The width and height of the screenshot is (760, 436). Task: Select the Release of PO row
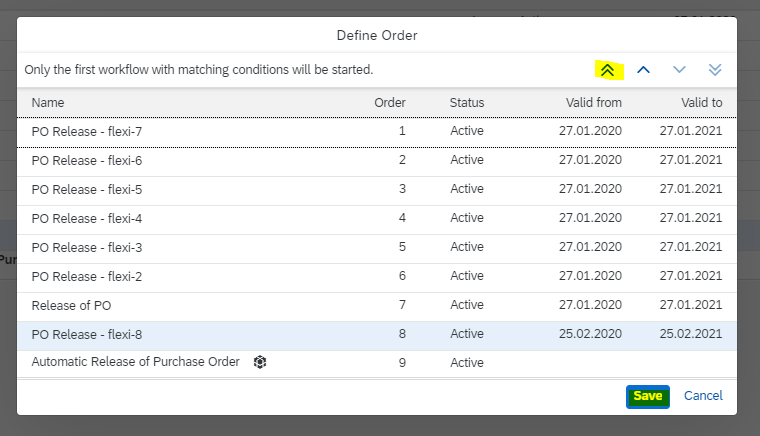377,307
